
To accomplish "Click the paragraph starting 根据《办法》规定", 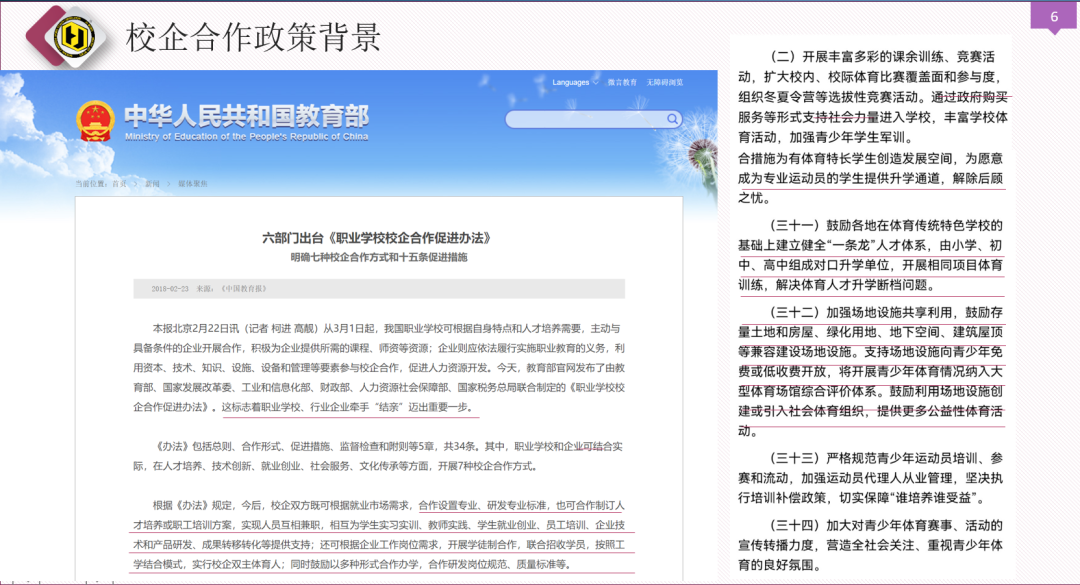I will 379,535.
